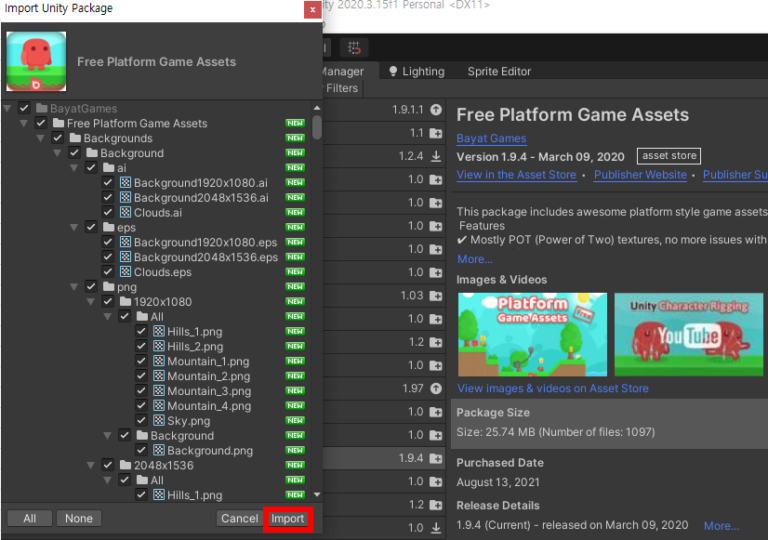Uncheck Clouds.eps checkbox

click(108, 272)
